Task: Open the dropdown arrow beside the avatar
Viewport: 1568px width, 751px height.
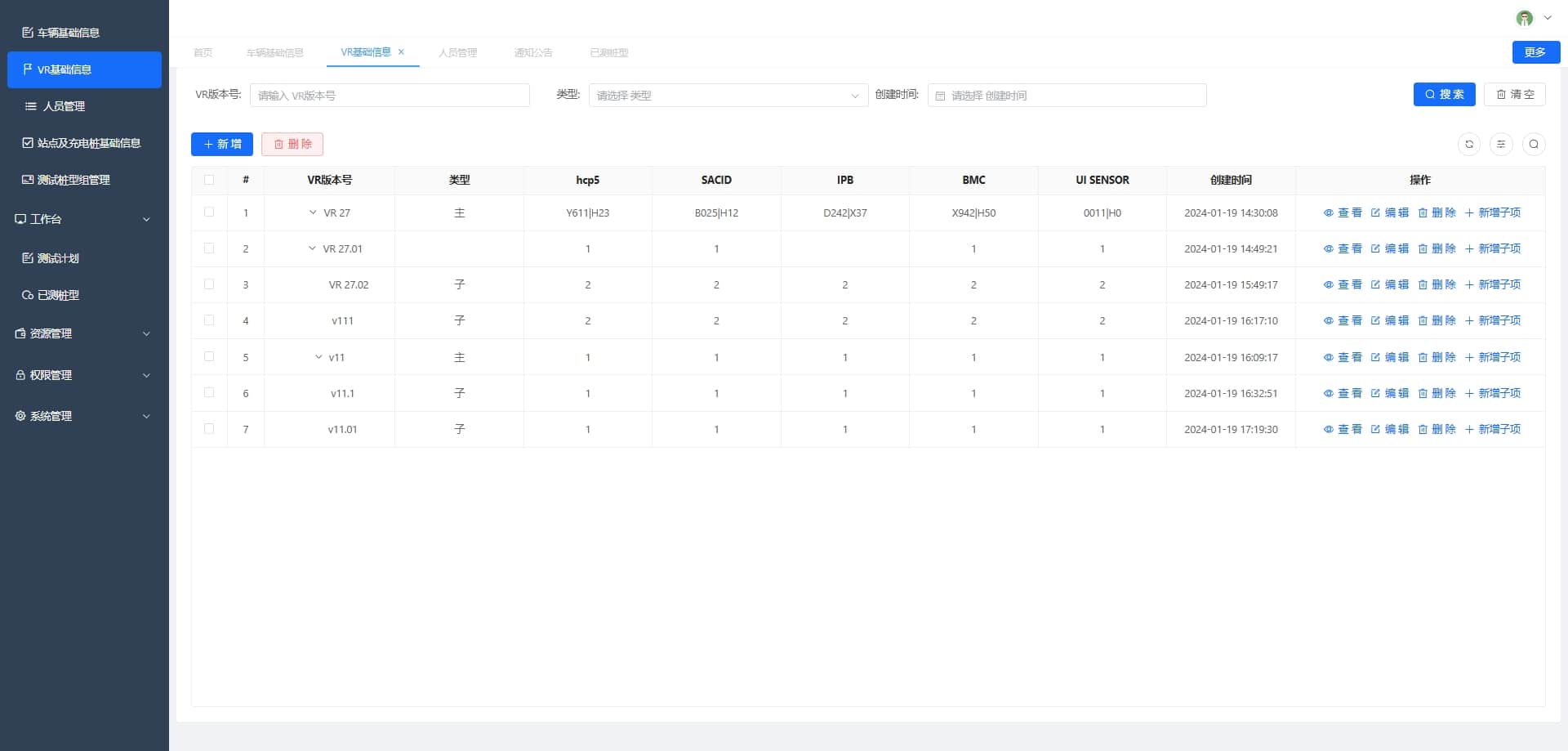Action: coord(1548,18)
